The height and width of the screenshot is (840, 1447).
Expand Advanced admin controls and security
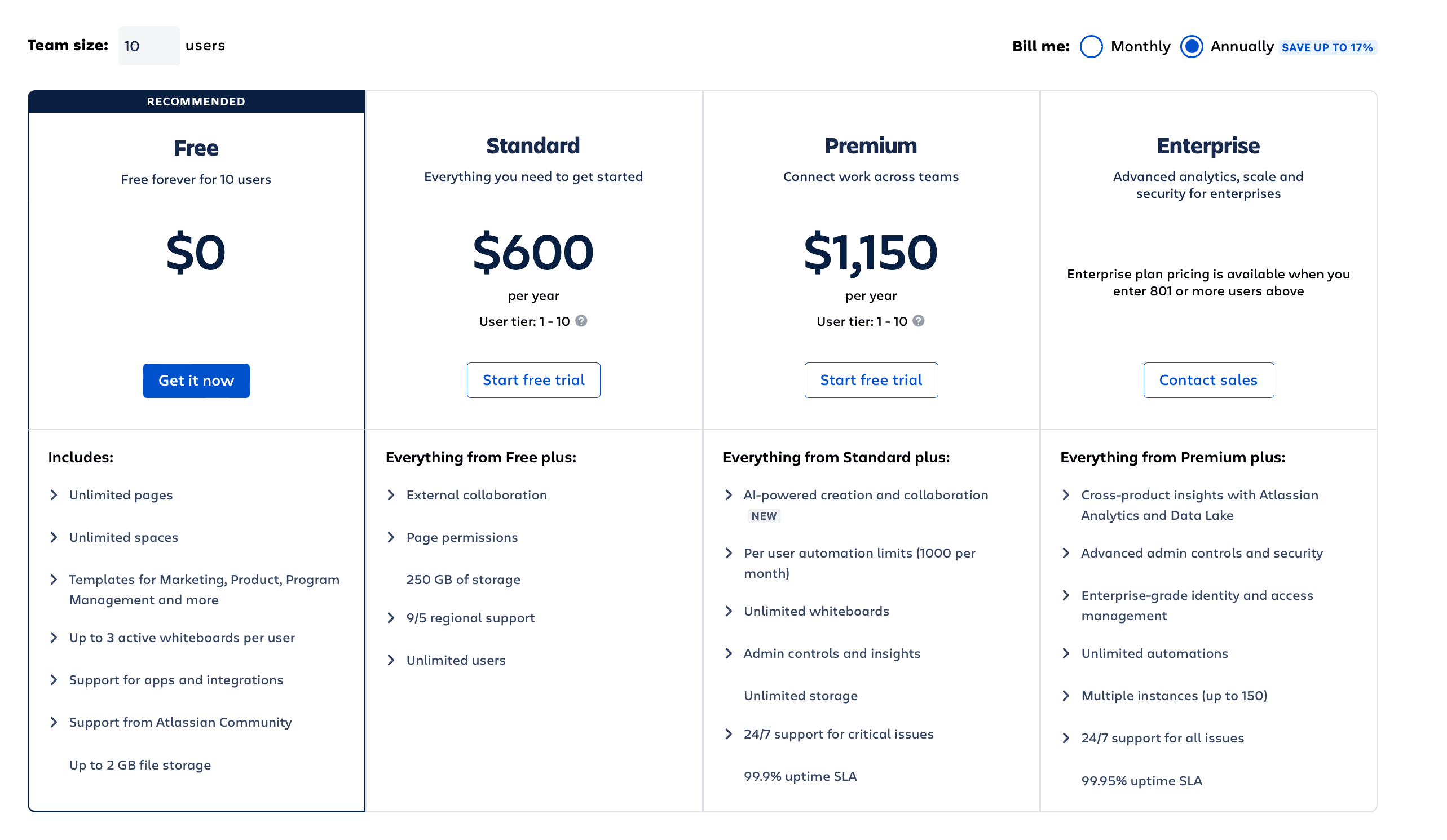pyautogui.click(x=1066, y=553)
